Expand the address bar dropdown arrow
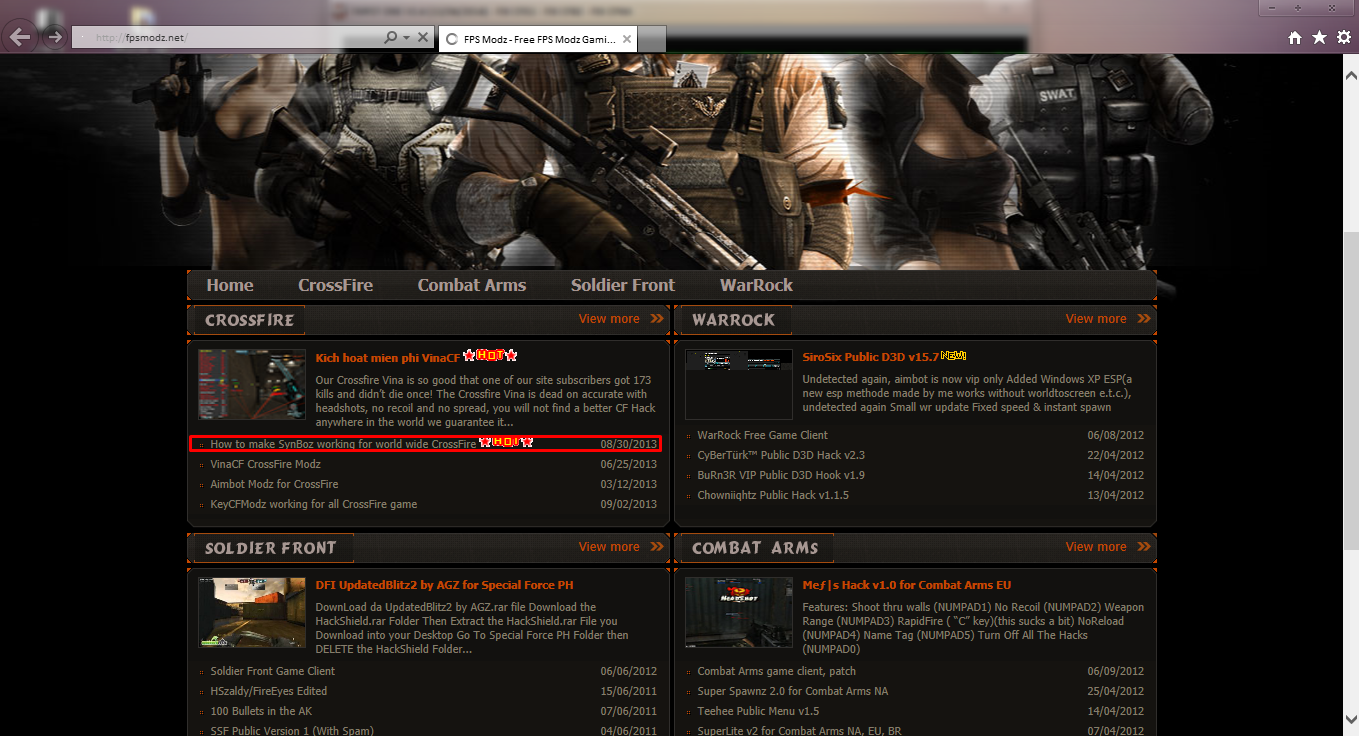Image resolution: width=1359 pixels, height=736 pixels. click(406, 38)
